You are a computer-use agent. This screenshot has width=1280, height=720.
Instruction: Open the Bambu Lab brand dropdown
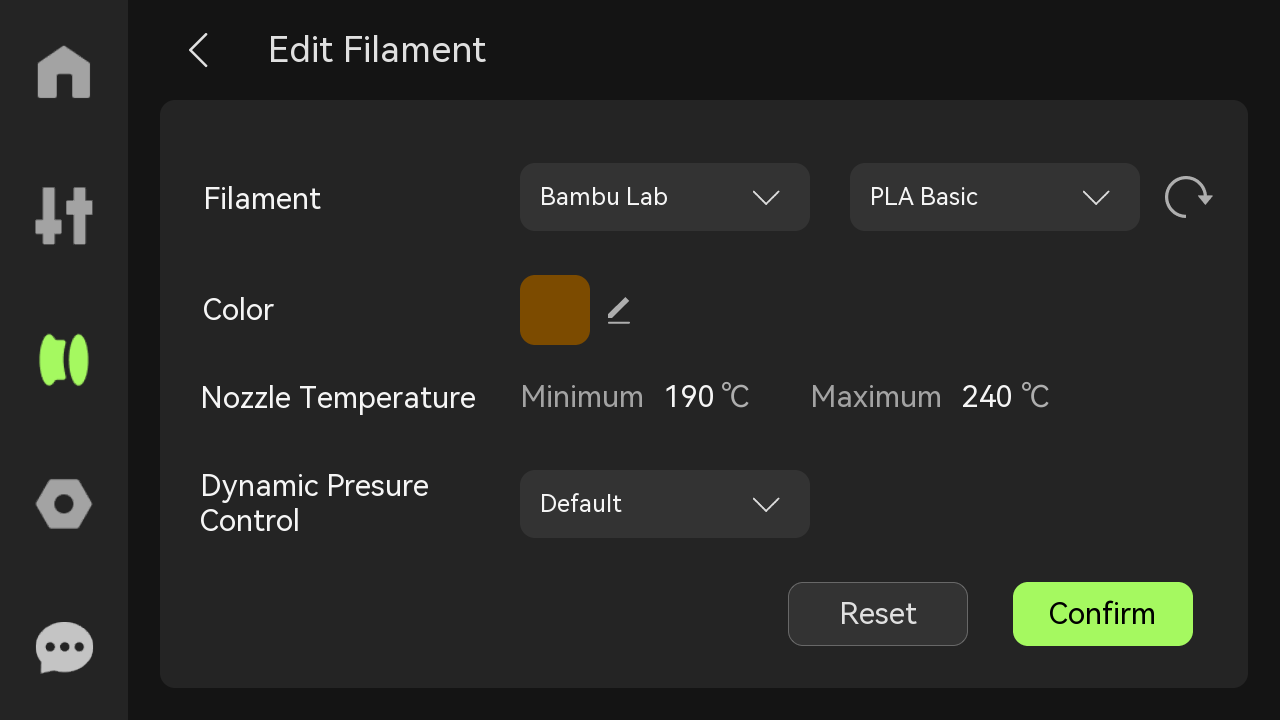[x=665, y=197]
